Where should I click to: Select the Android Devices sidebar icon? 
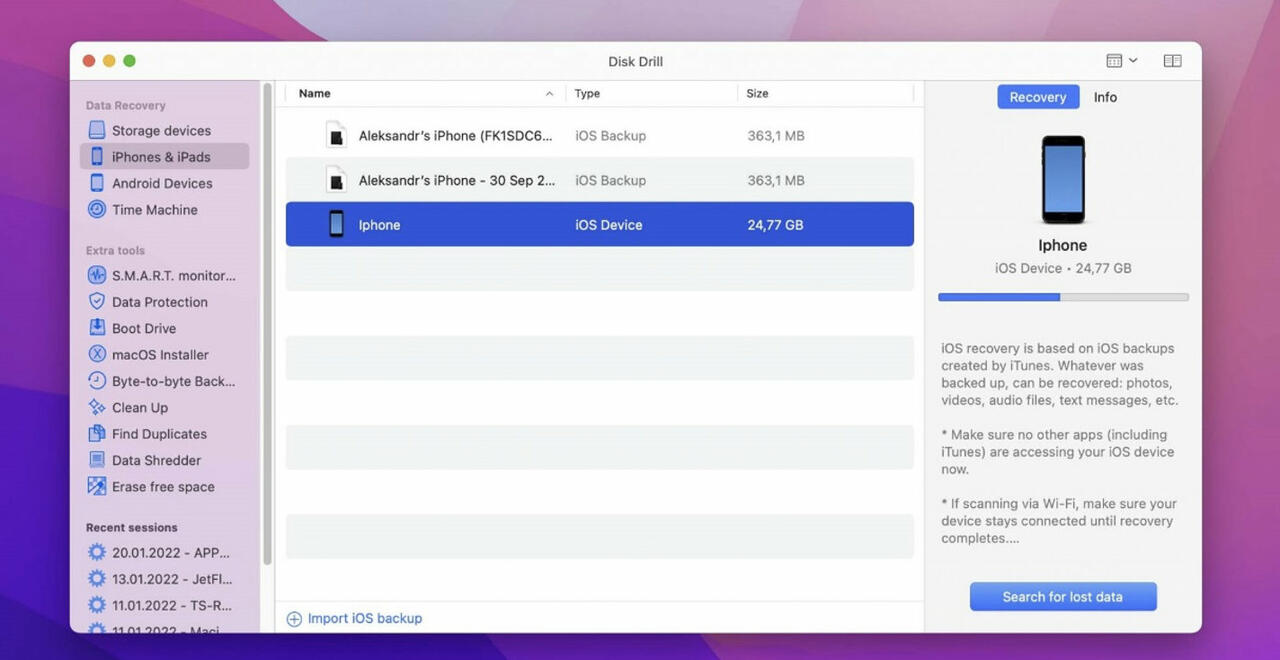click(96, 183)
